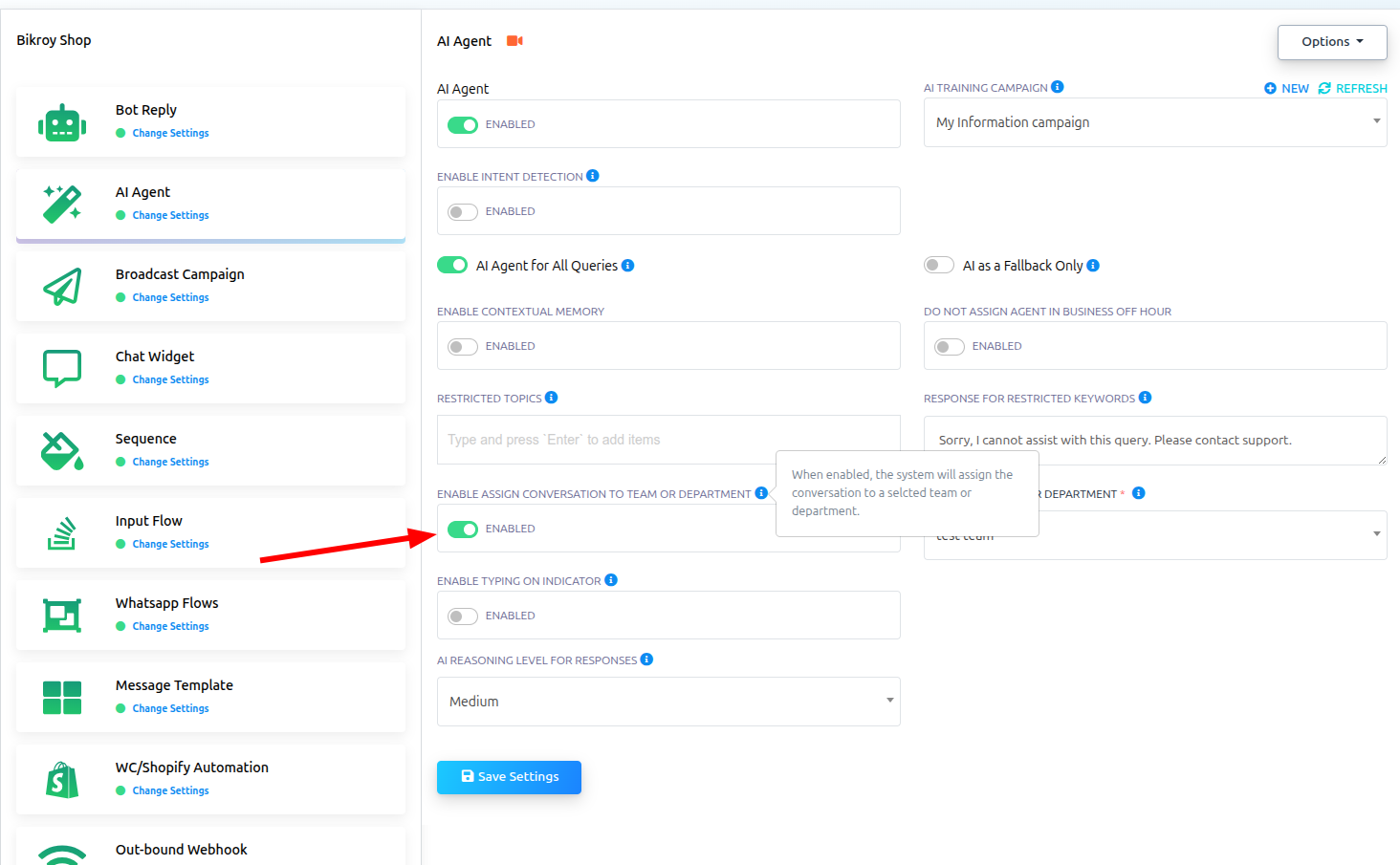
Task: Click the Whatsapp Flows icon
Action: (x=62, y=615)
